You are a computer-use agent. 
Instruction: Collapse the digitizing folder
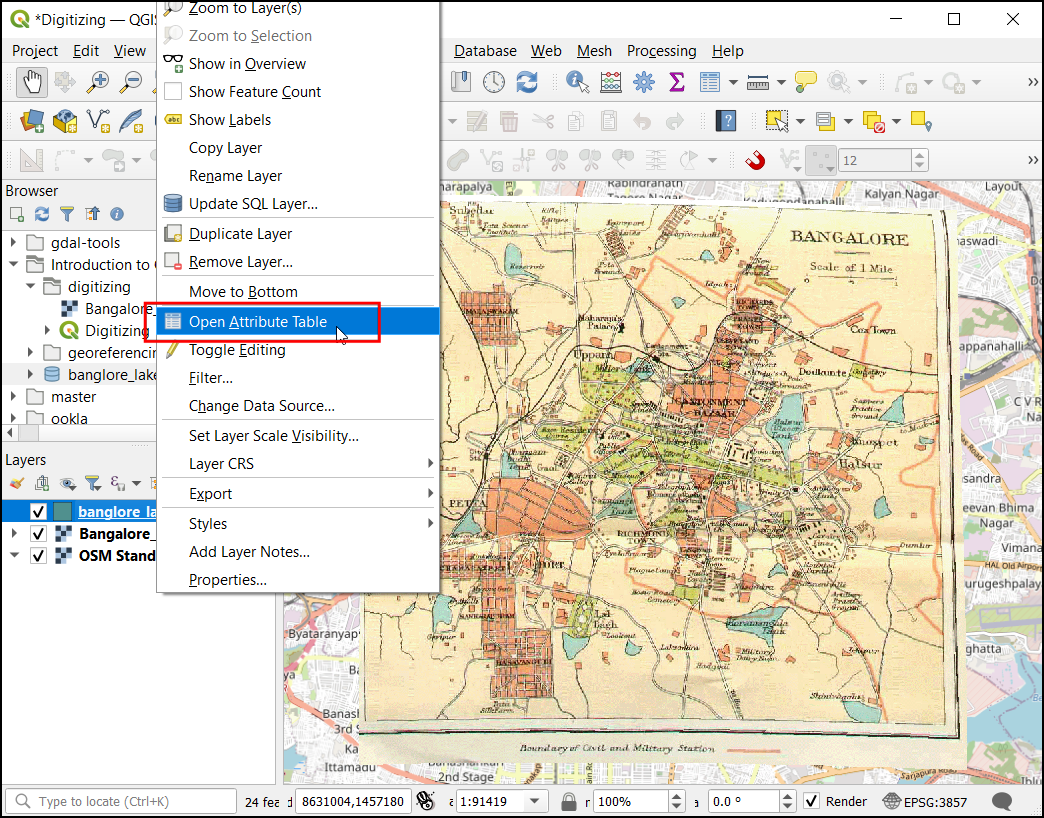[31, 286]
